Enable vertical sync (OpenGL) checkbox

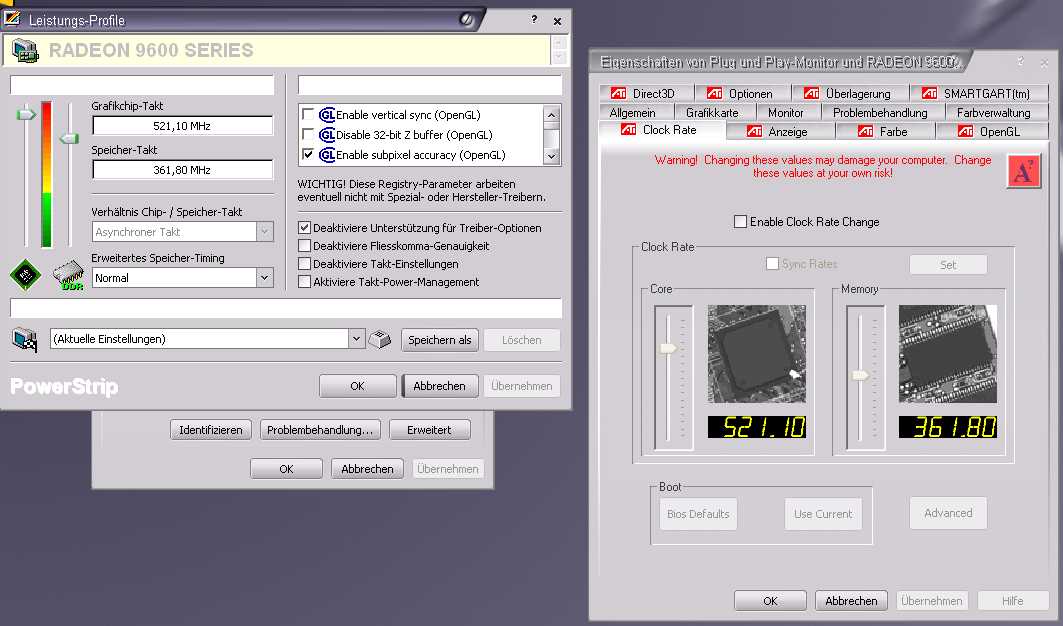tap(308, 115)
